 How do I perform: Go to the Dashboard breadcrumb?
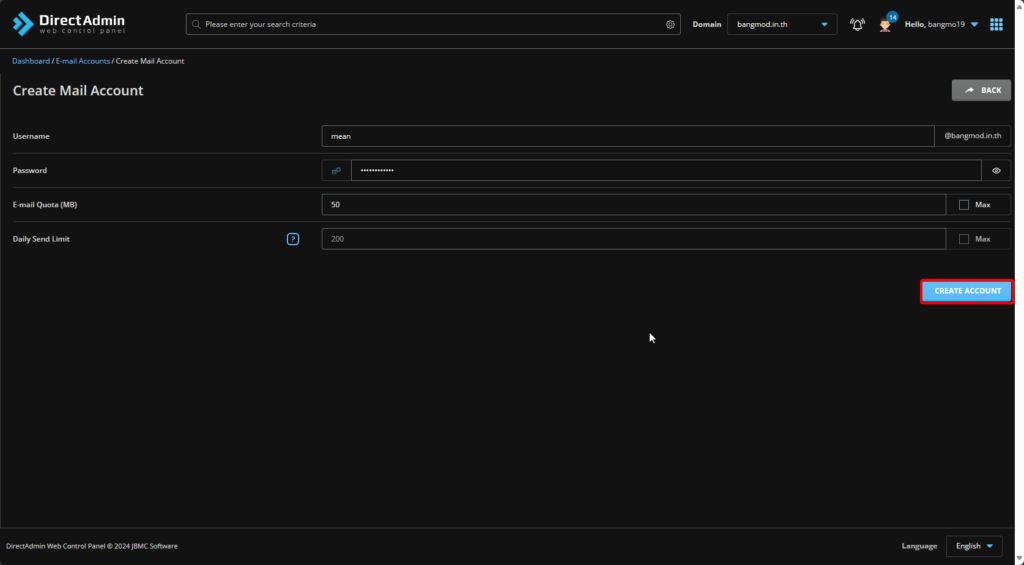coord(30,61)
